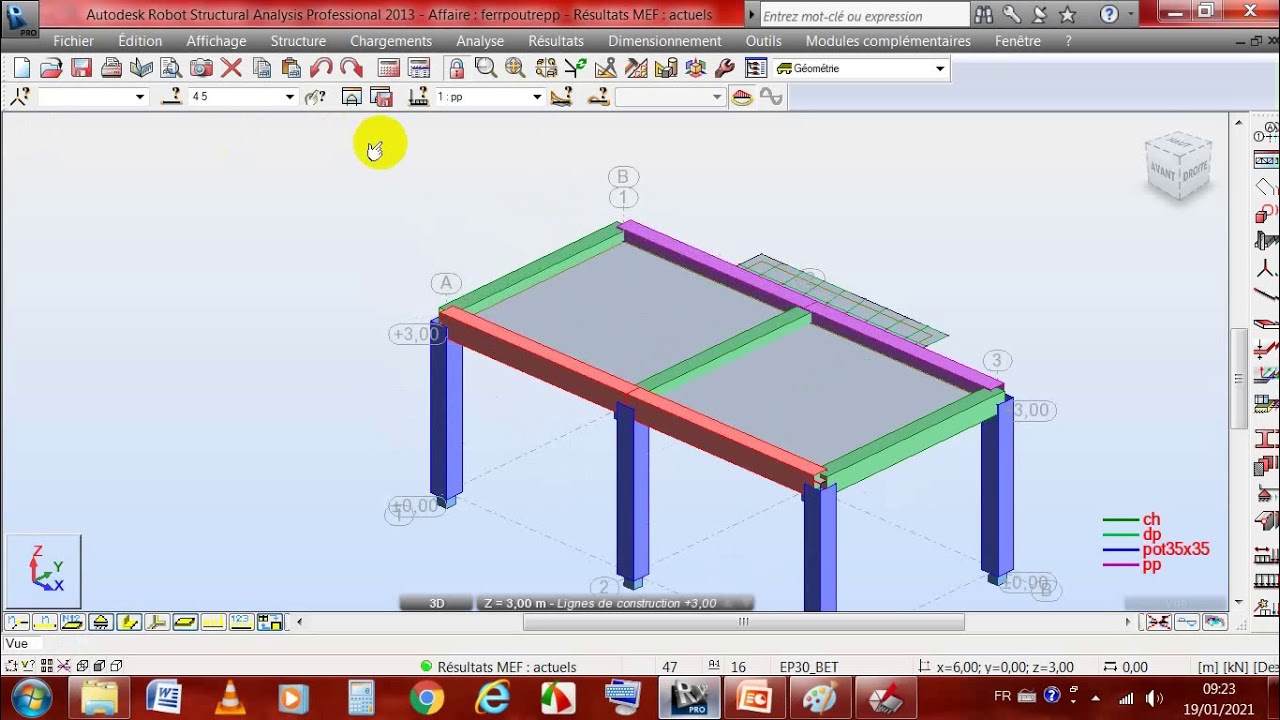
Task: Click the red X delete icon
Action: click(231, 68)
